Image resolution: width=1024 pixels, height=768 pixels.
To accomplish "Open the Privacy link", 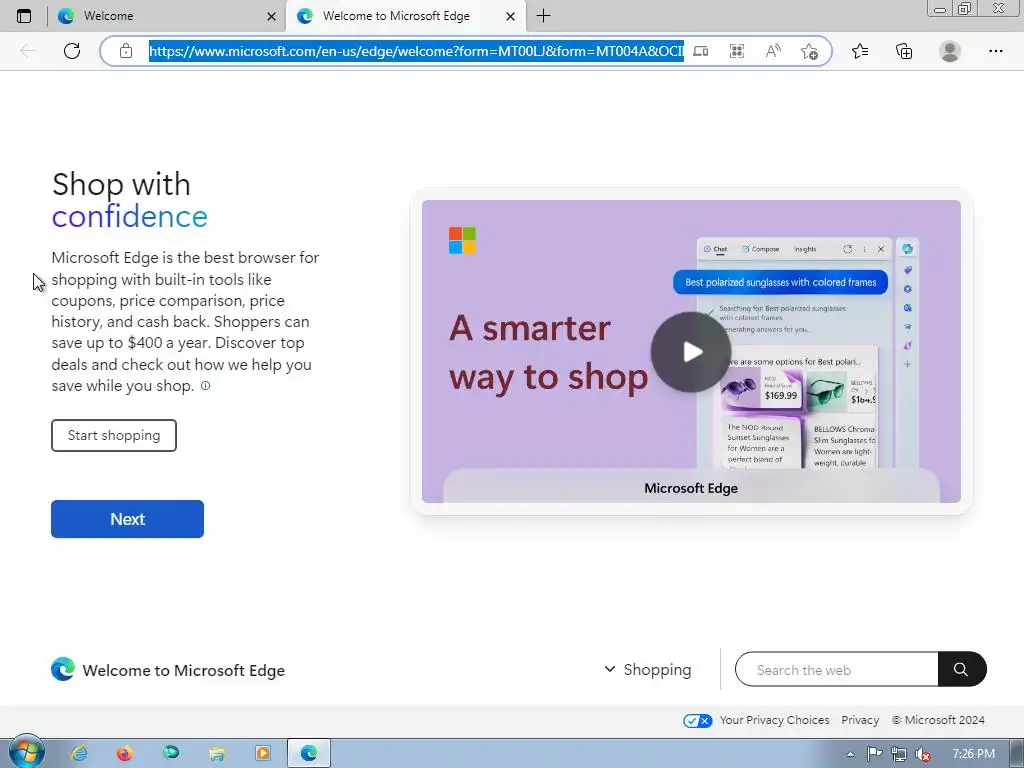I will click(860, 720).
